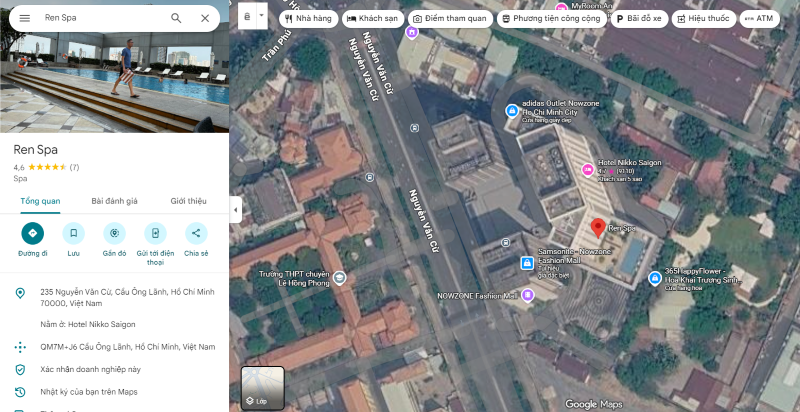Filter by Khách sạn hotels chip
Viewport: 800px width, 412px height.
click(x=373, y=19)
